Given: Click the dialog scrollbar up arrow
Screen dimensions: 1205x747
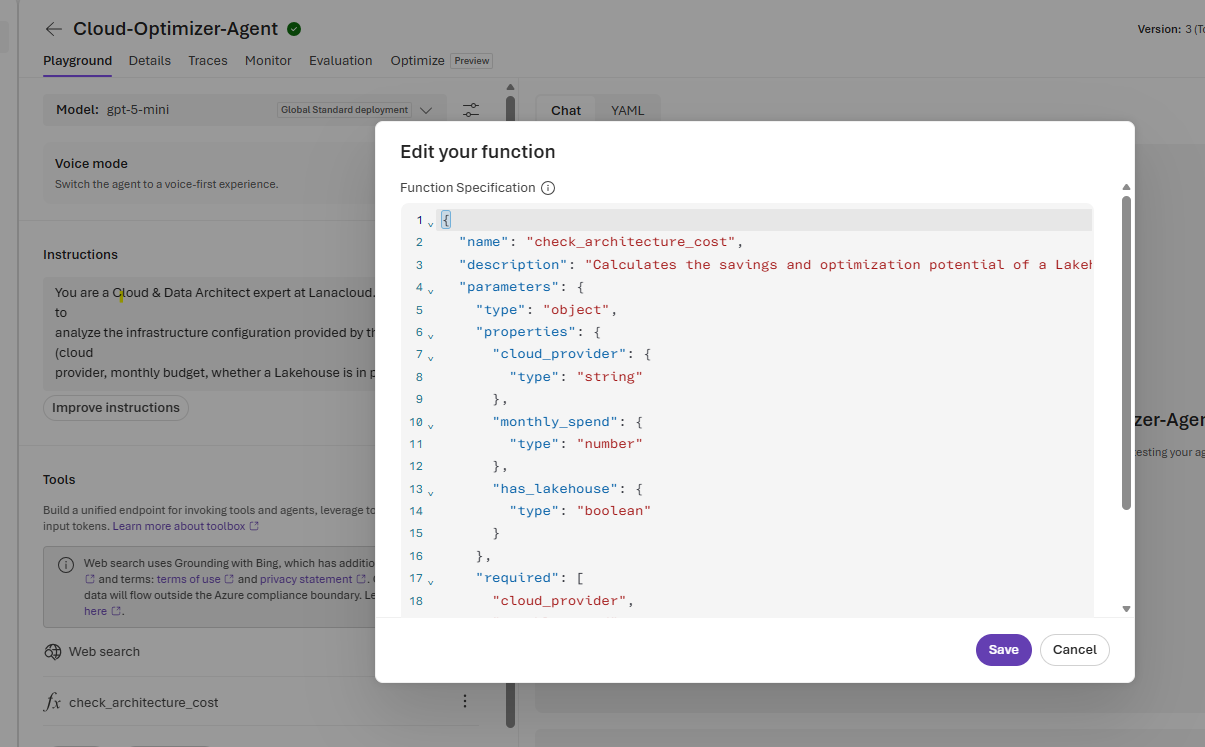Looking at the screenshot, I should pyautogui.click(x=1126, y=187).
